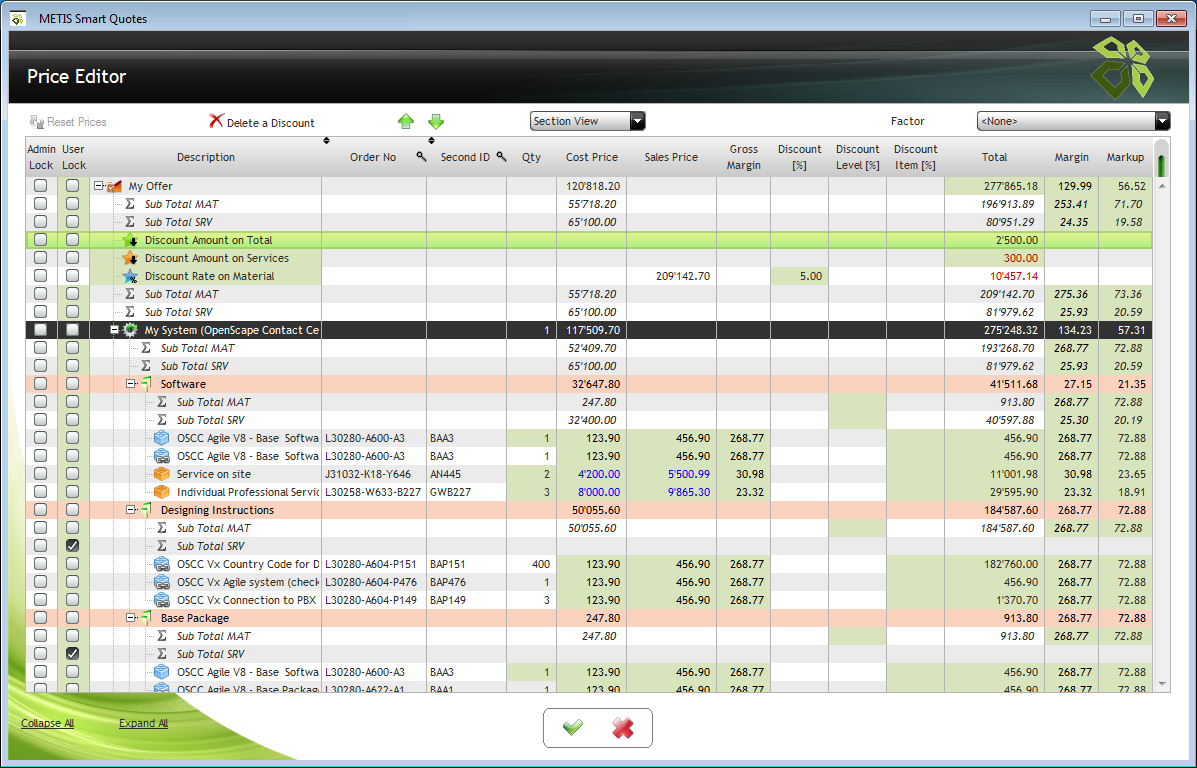
Task: Collapse the My System node
Action: 115,330
